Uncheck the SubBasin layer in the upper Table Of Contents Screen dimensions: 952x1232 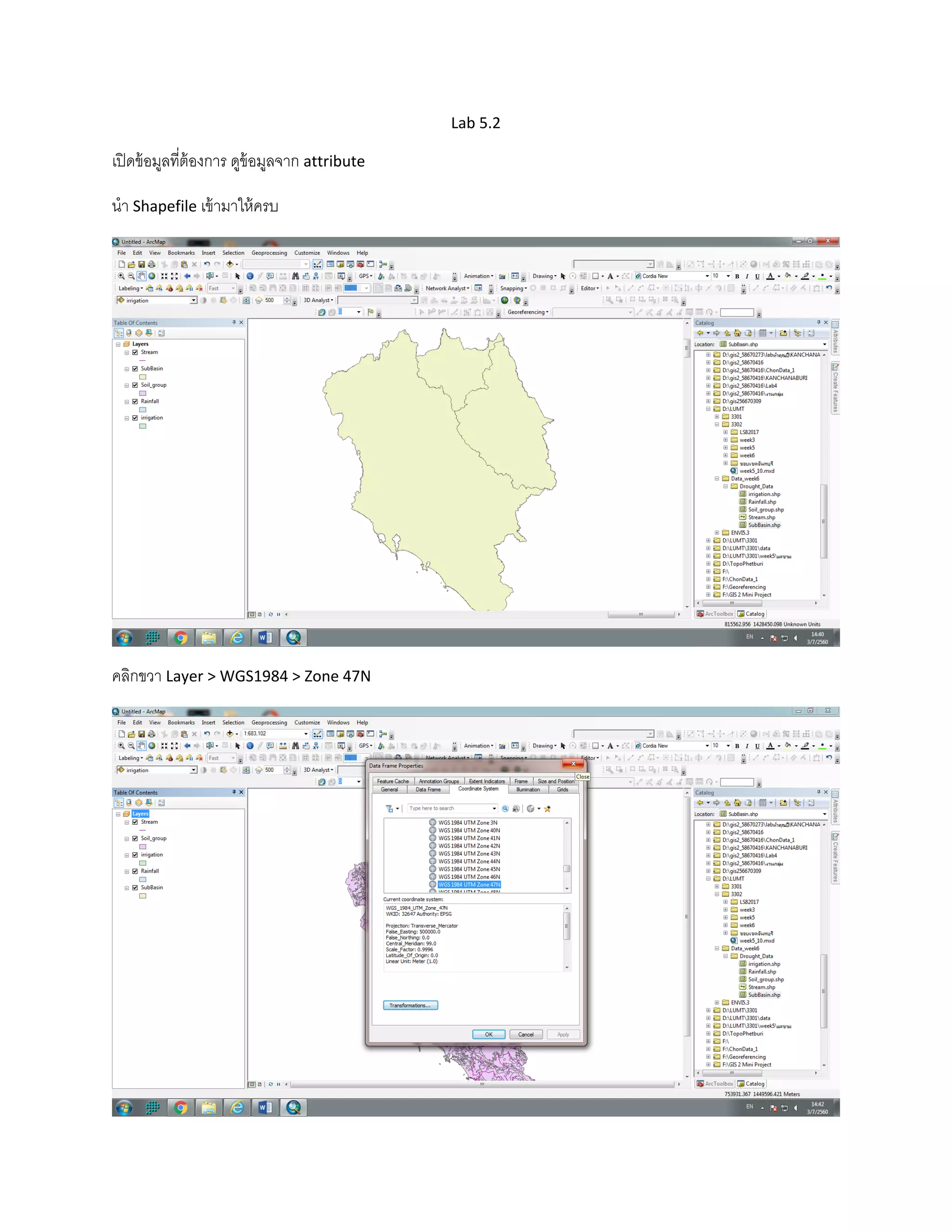[x=135, y=368]
